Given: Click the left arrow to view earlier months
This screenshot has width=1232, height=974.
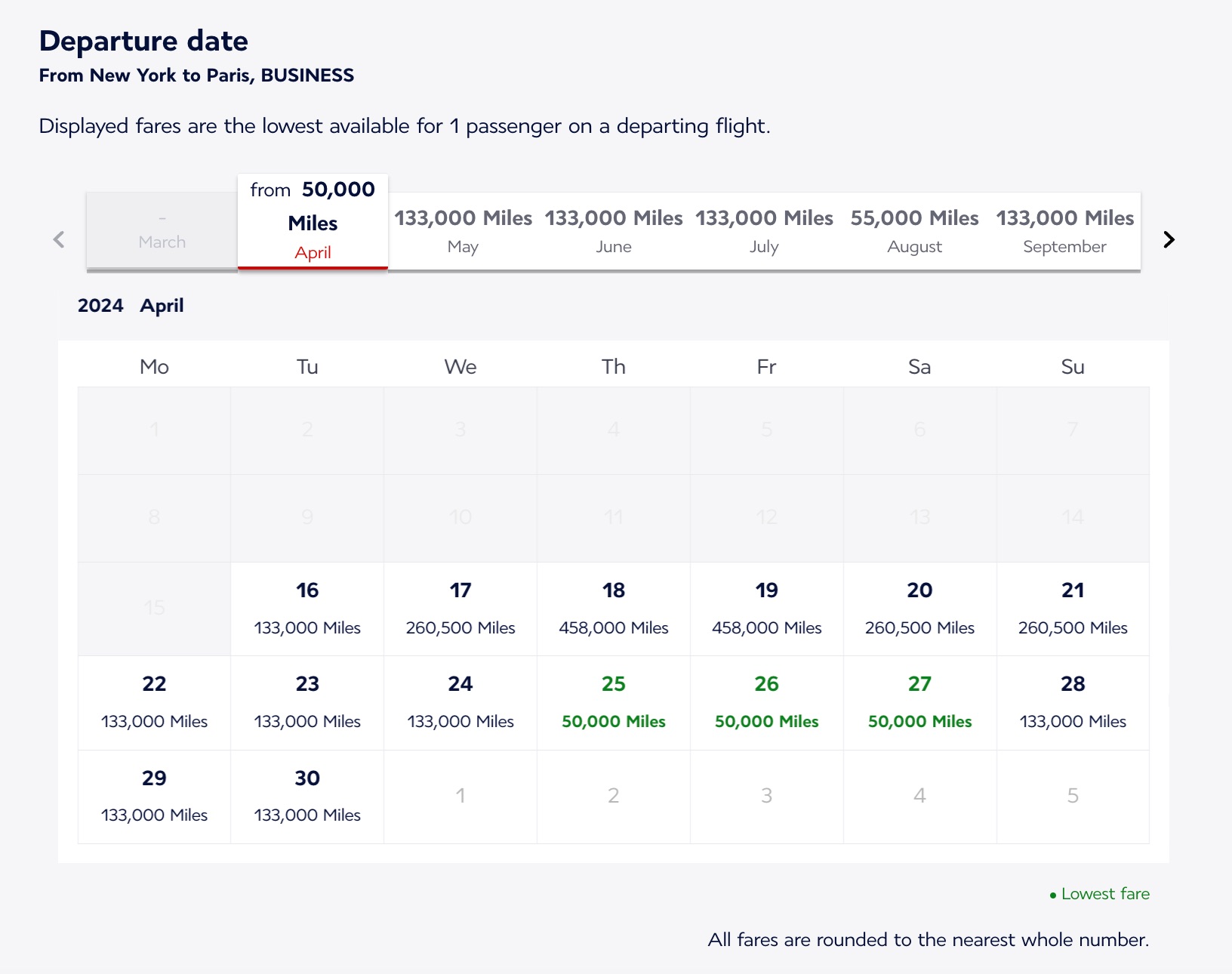Looking at the screenshot, I should (x=59, y=239).
